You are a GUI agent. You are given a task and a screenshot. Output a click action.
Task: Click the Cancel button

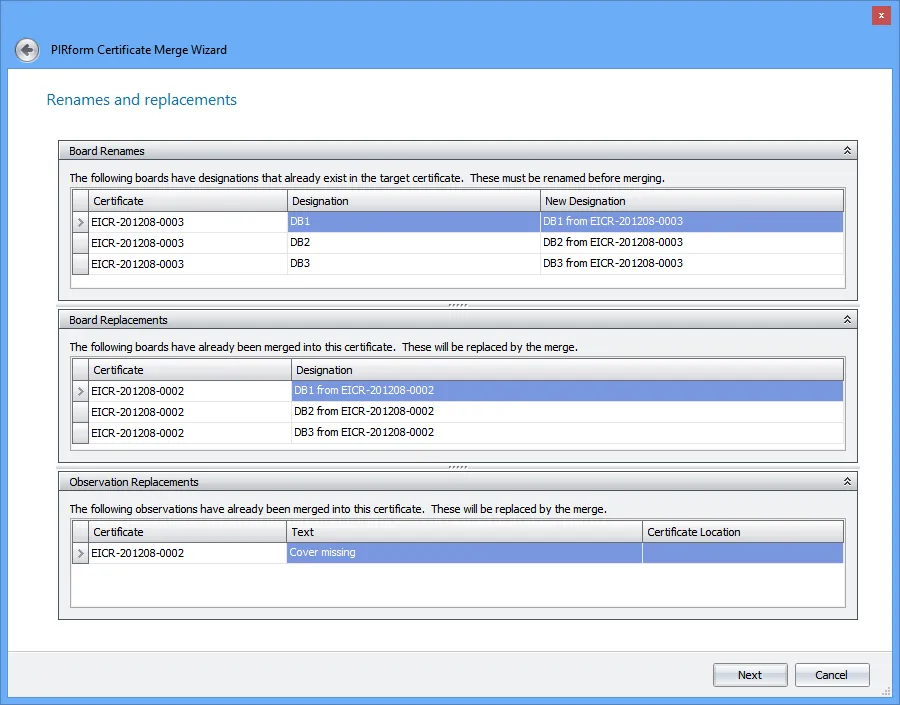(x=832, y=674)
